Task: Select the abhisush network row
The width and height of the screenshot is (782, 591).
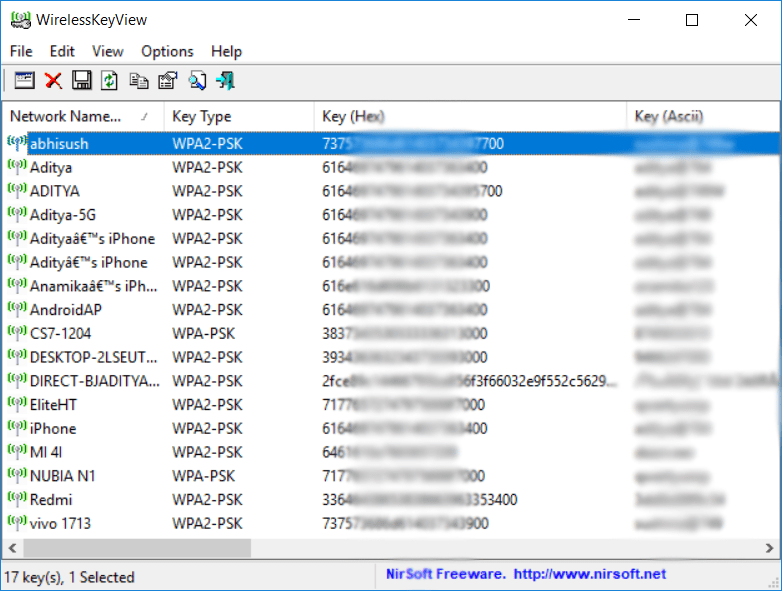Action: click(391, 144)
